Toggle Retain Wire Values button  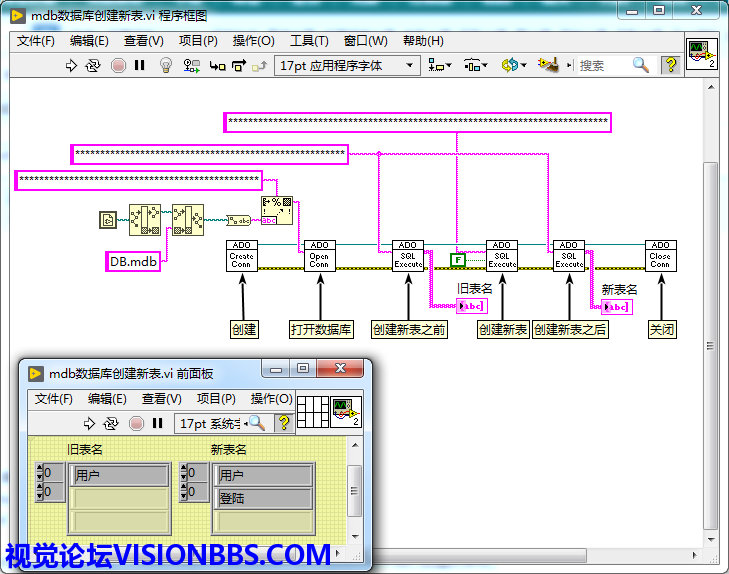coord(191,65)
